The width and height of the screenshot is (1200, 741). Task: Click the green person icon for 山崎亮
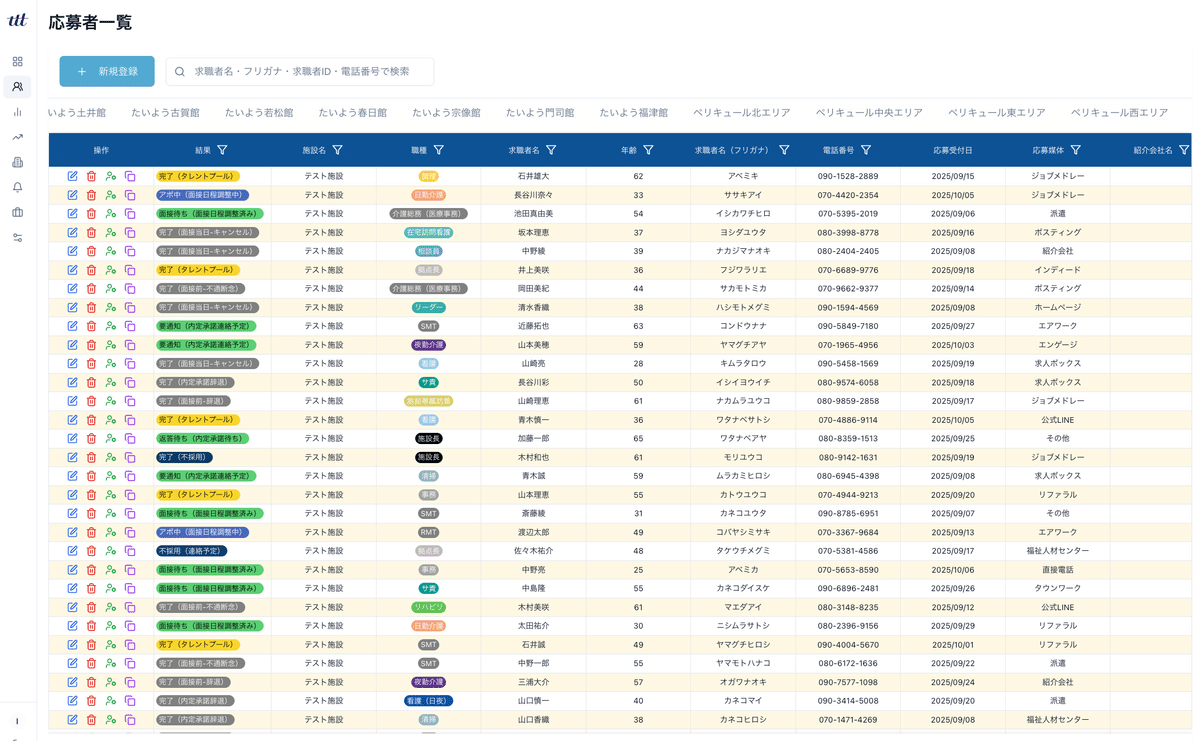coord(110,364)
